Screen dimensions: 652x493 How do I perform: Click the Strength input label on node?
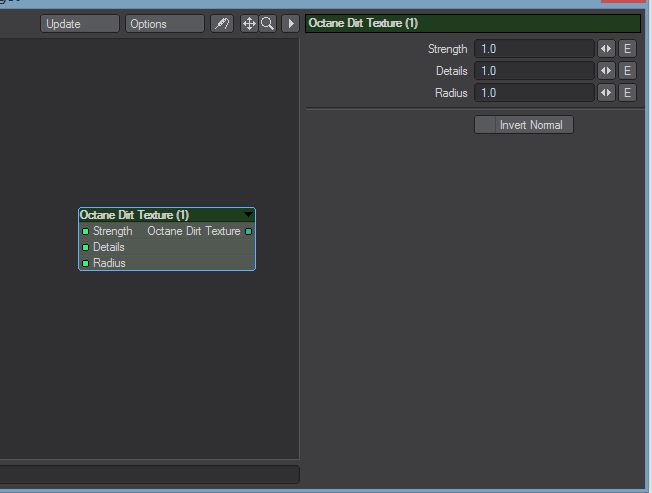point(112,231)
